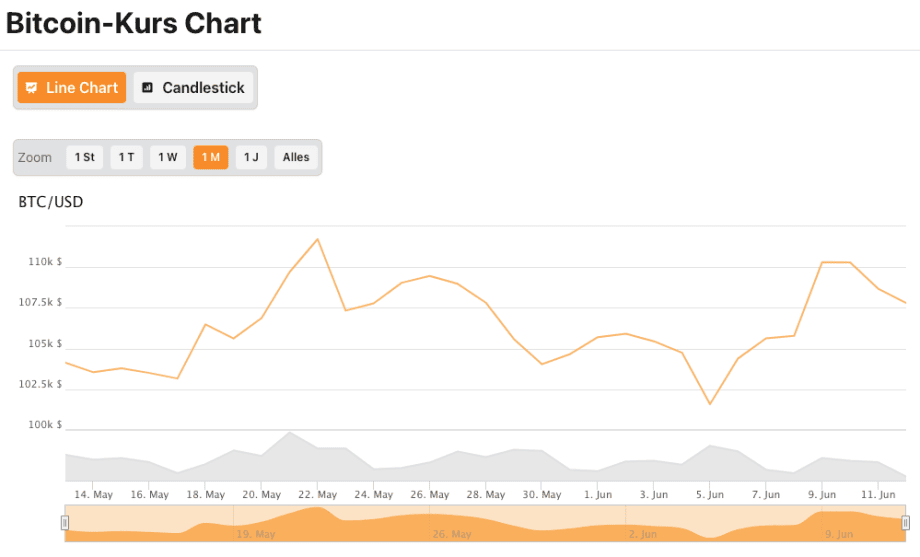Image resolution: width=920 pixels, height=557 pixels.
Task: Select the 1 J zoom range
Action: (251, 157)
